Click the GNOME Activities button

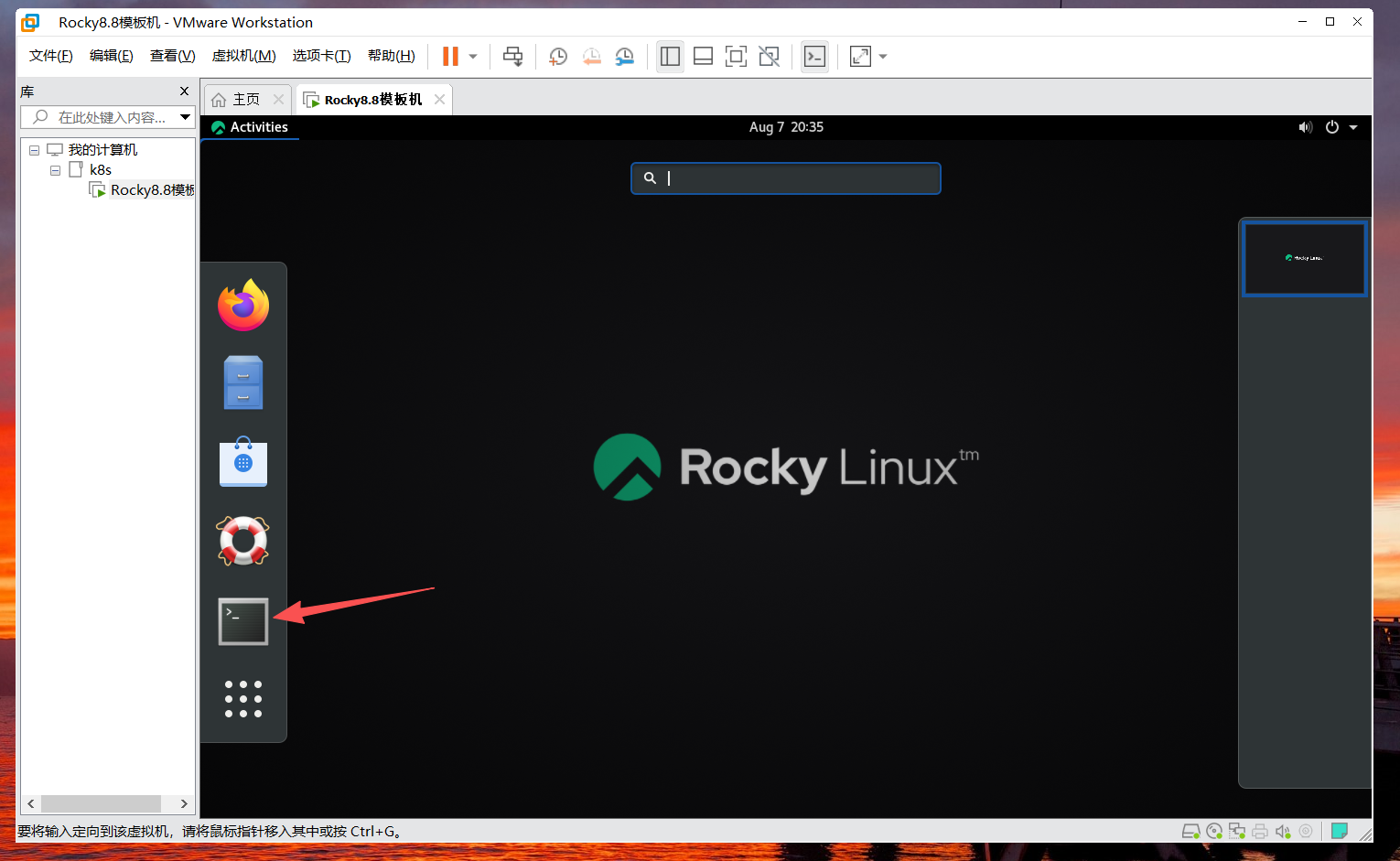click(x=250, y=127)
